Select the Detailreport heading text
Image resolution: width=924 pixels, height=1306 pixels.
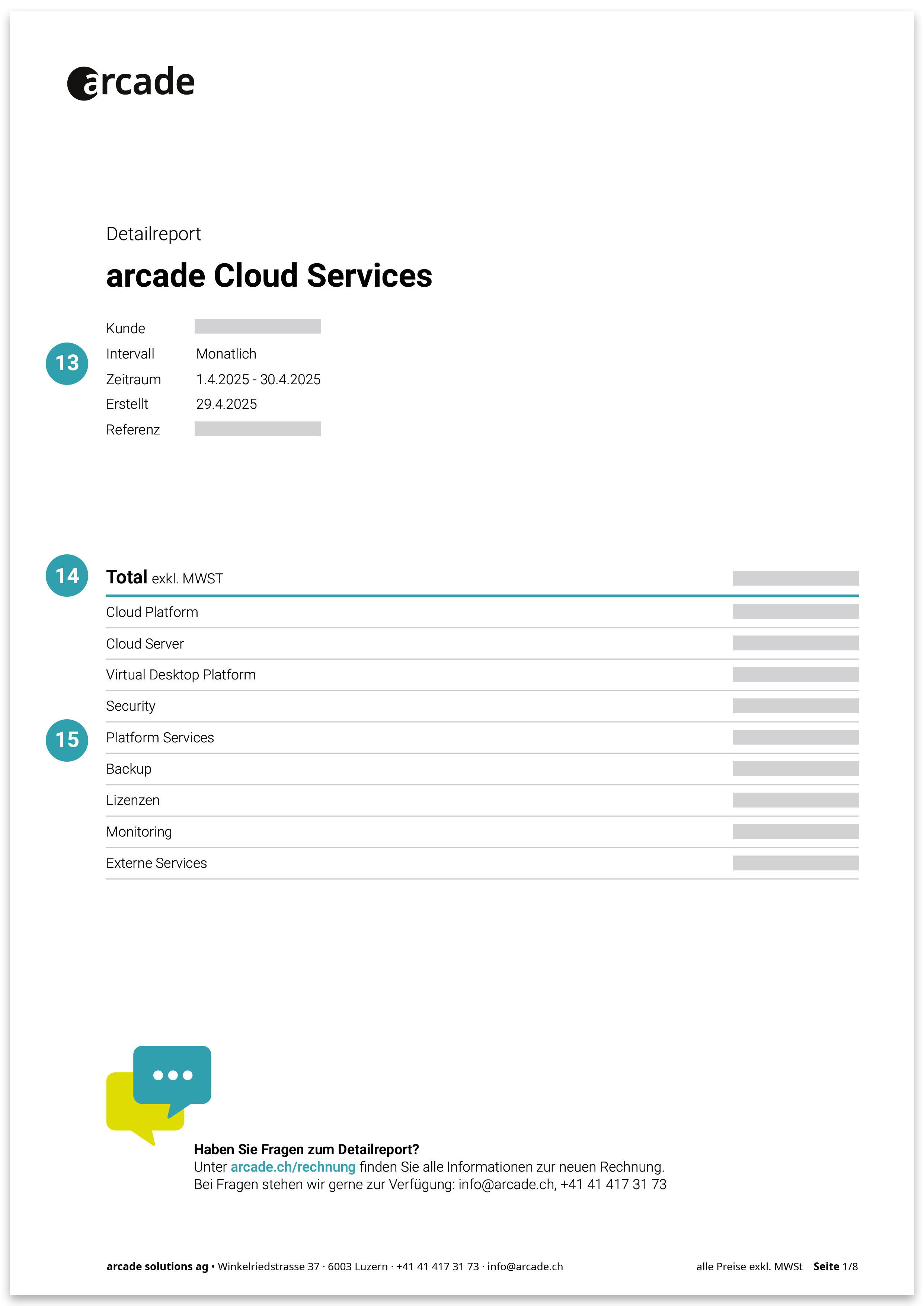tap(153, 234)
